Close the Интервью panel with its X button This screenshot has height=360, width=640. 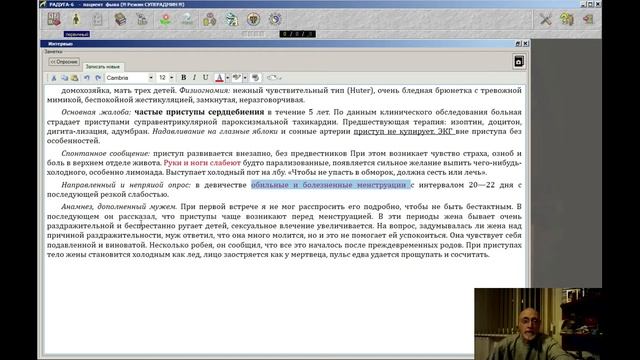coord(526,44)
